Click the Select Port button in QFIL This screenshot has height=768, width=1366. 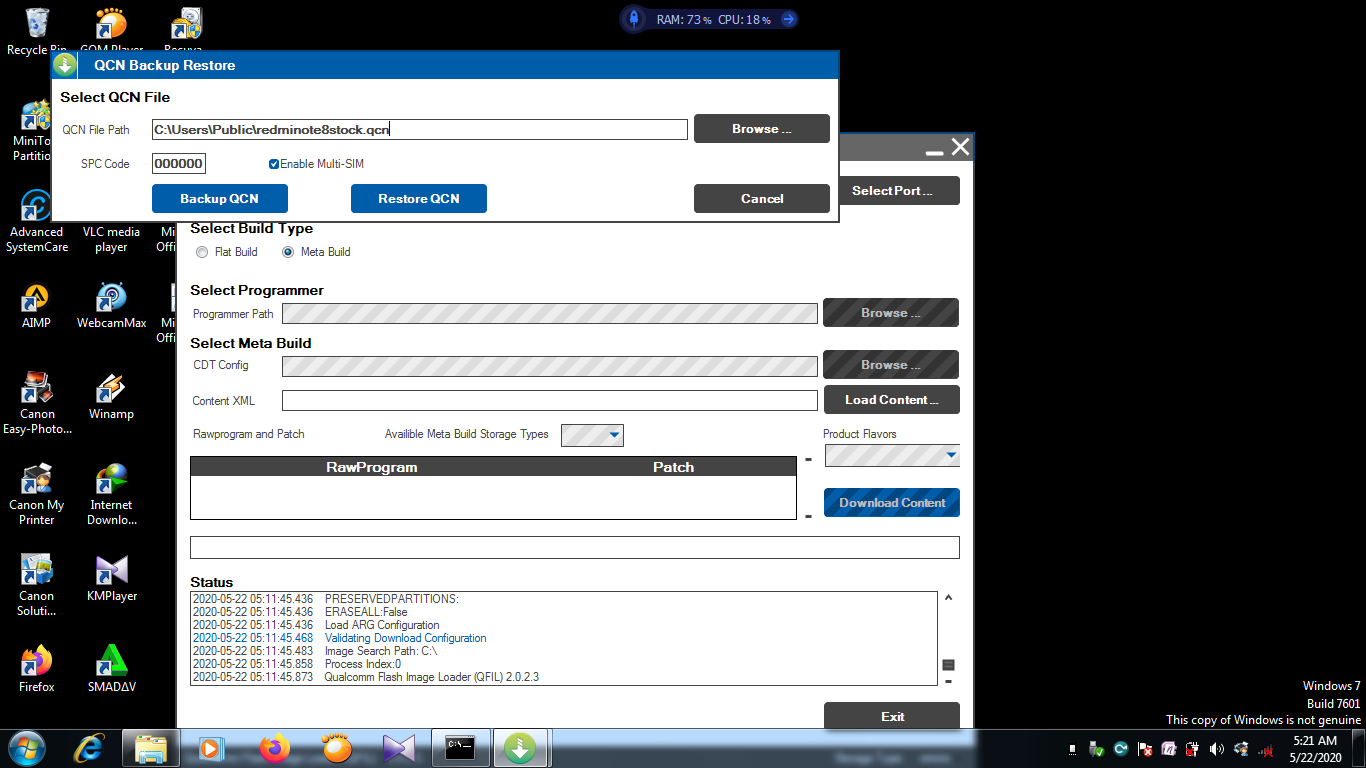(898, 190)
